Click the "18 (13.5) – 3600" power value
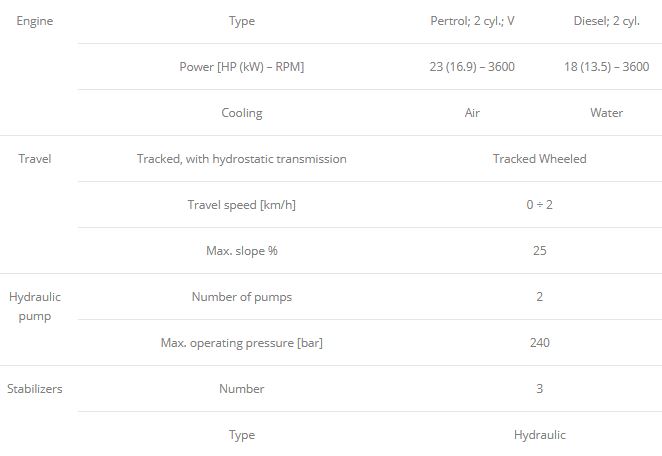 click(x=606, y=67)
